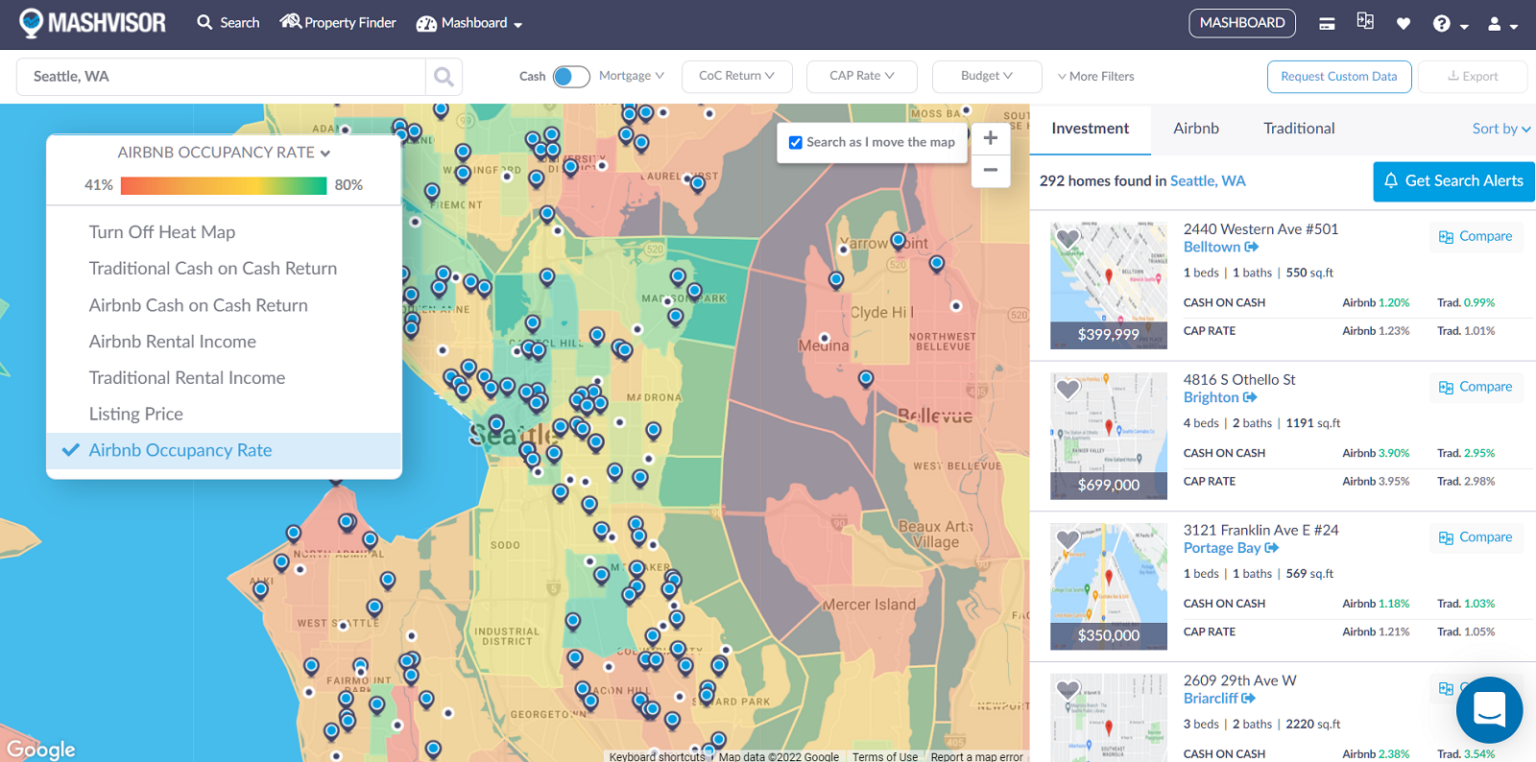Favorite the 2440 Western Ave listing heart
The width and height of the screenshot is (1536, 762).
(x=1068, y=239)
